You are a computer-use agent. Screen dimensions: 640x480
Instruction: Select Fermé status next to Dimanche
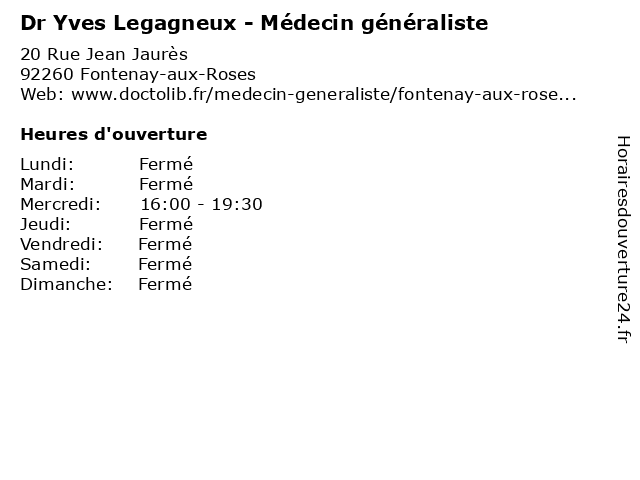point(165,284)
